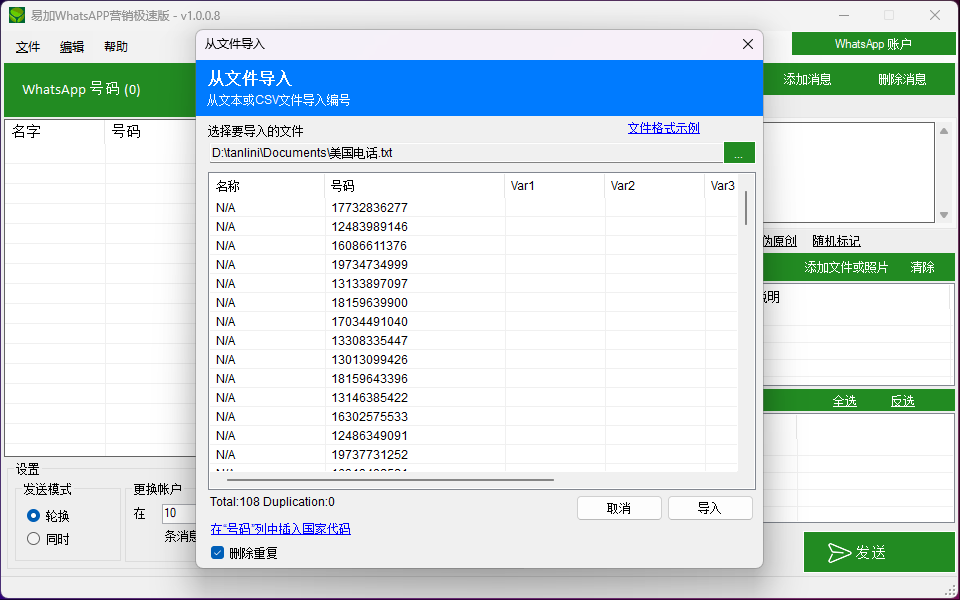The image size is (960, 600).
Task: Click 删除消息 in the main window
Action: click(902, 79)
